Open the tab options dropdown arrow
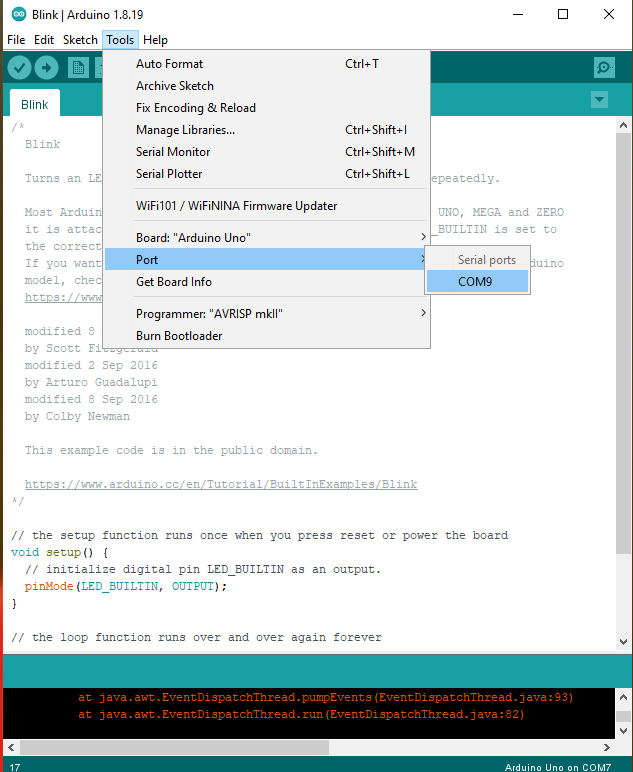633x772 pixels. [x=599, y=99]
